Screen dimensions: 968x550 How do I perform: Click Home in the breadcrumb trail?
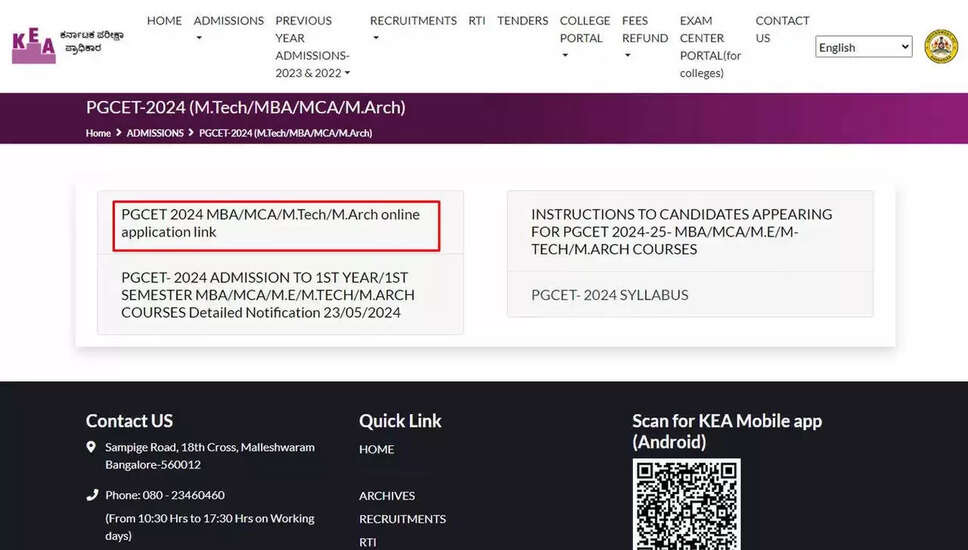[x=98, y=133]
